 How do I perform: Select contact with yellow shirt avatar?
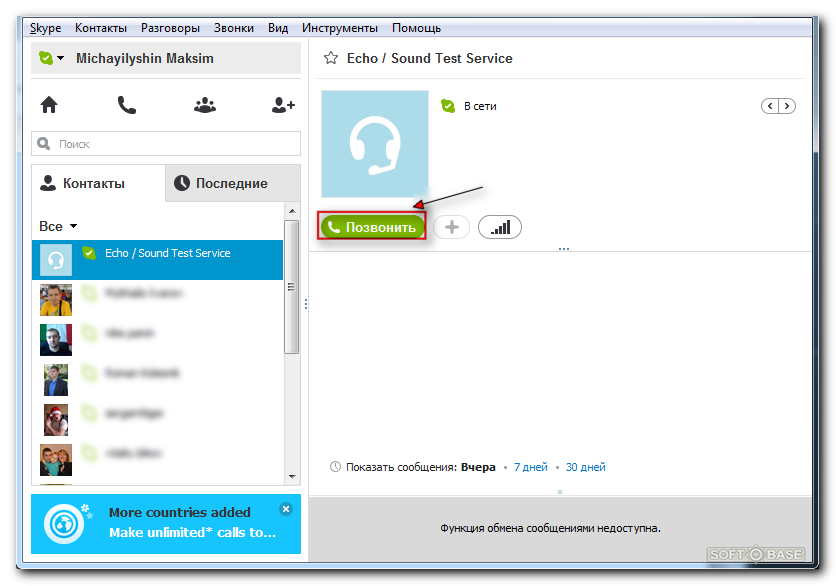pos(56,300)
